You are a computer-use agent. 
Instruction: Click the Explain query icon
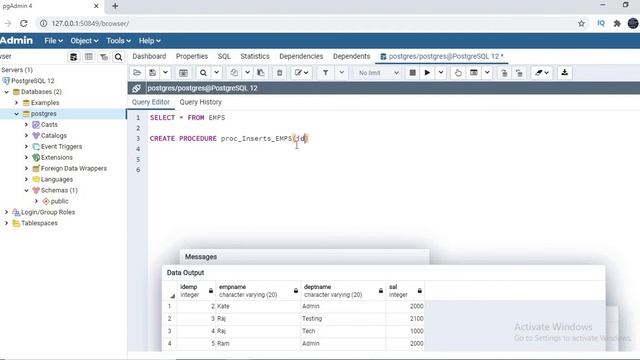(458, 73)
